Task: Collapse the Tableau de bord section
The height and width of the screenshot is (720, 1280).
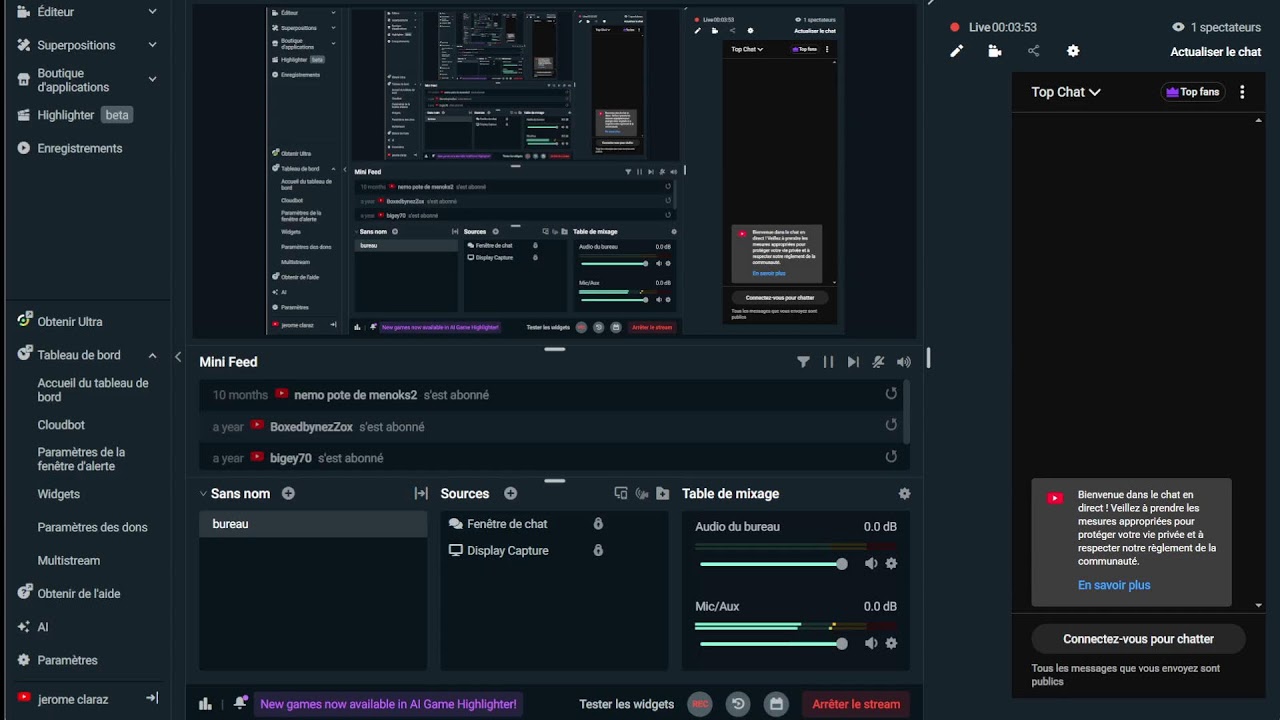Action: [152, 355]
